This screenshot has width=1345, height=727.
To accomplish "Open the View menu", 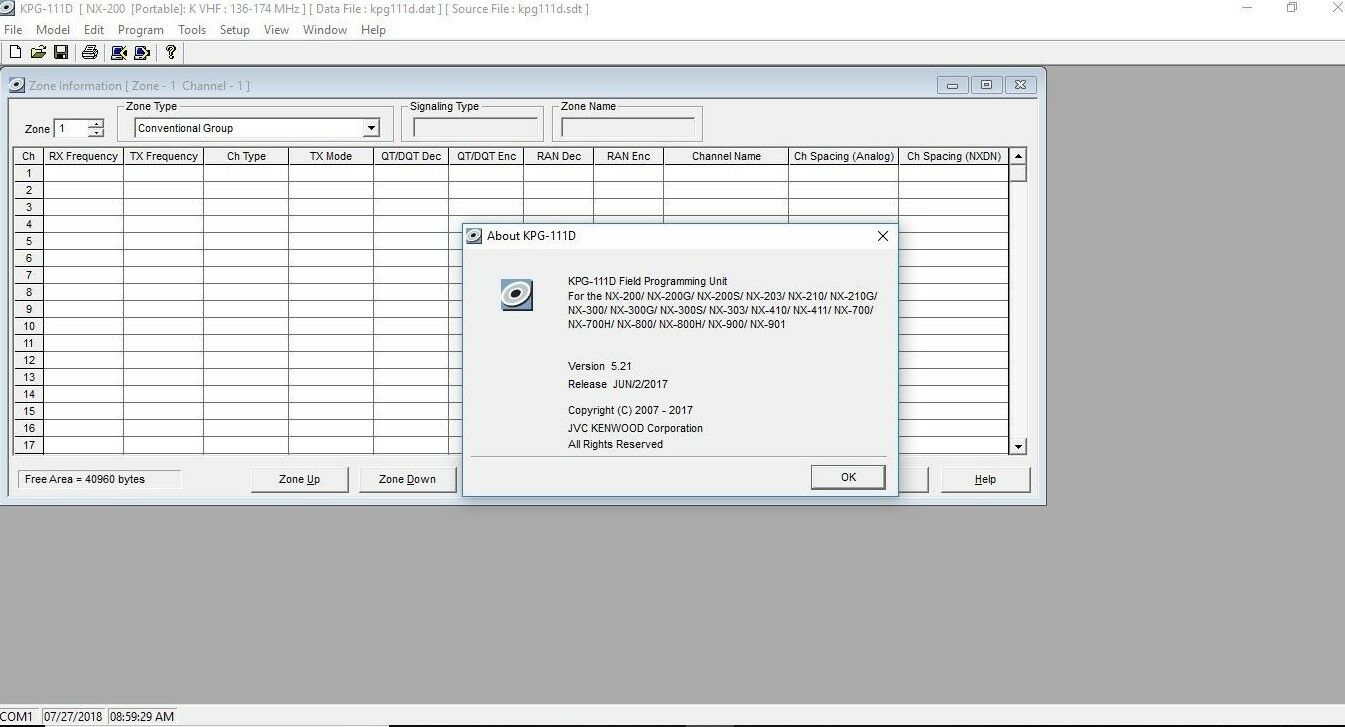I will coord(277,30).
